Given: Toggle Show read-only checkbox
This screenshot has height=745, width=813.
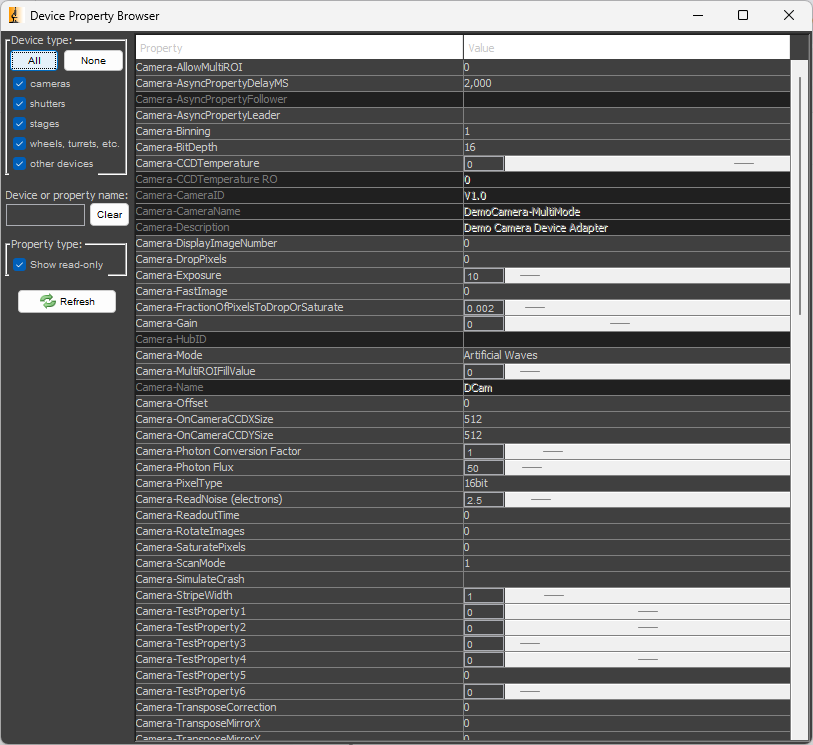Looking at the screenshot, I should [x=20, y=265].
